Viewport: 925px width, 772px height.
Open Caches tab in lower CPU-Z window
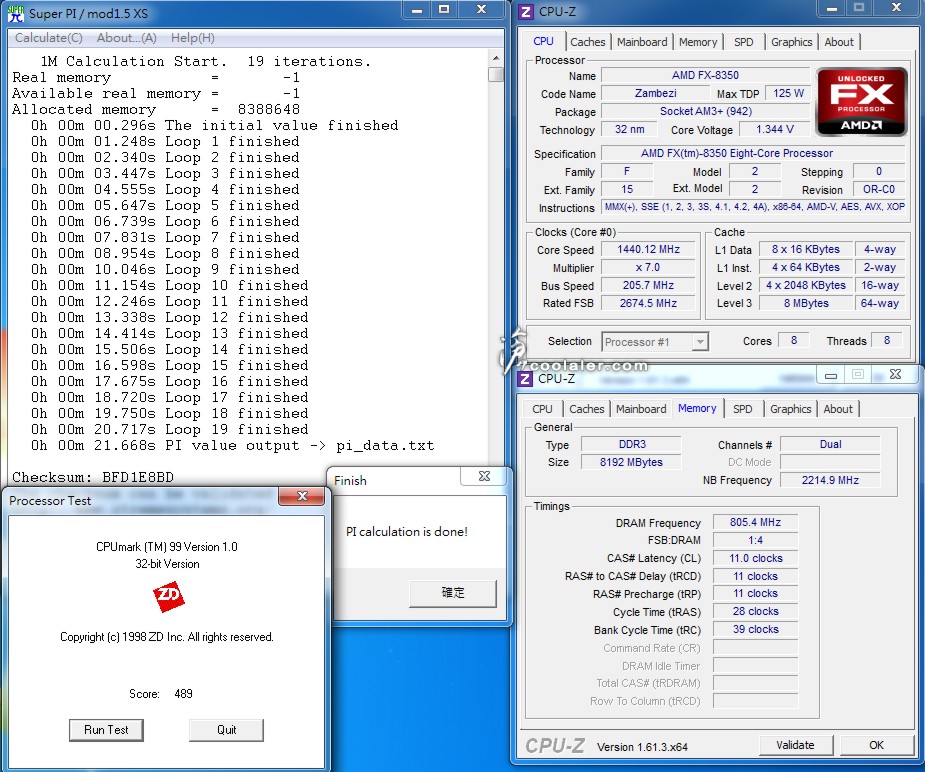point(586,409)
